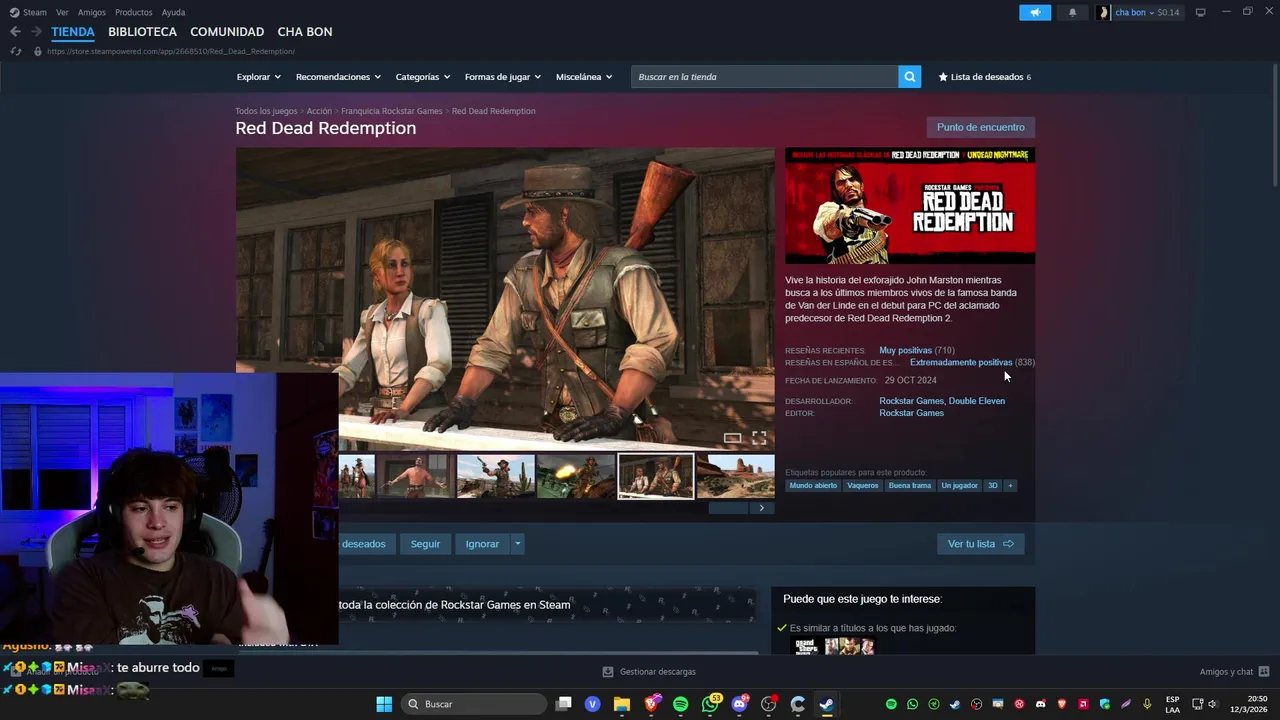Open Task View from the taskbar
The width and height of the screenshot is (1280, 720).
pos(564,704)
